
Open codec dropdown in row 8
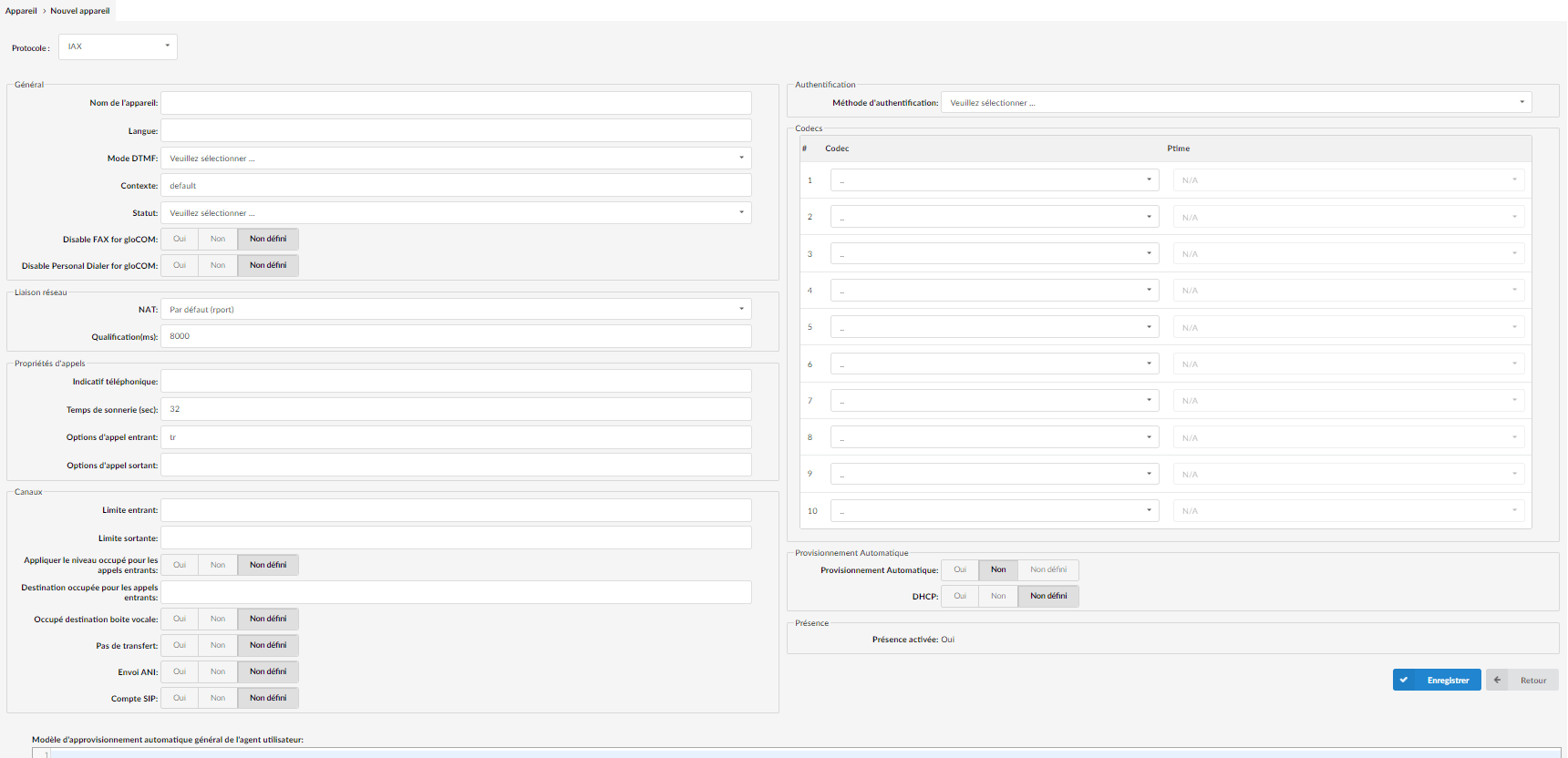[995, 437]
